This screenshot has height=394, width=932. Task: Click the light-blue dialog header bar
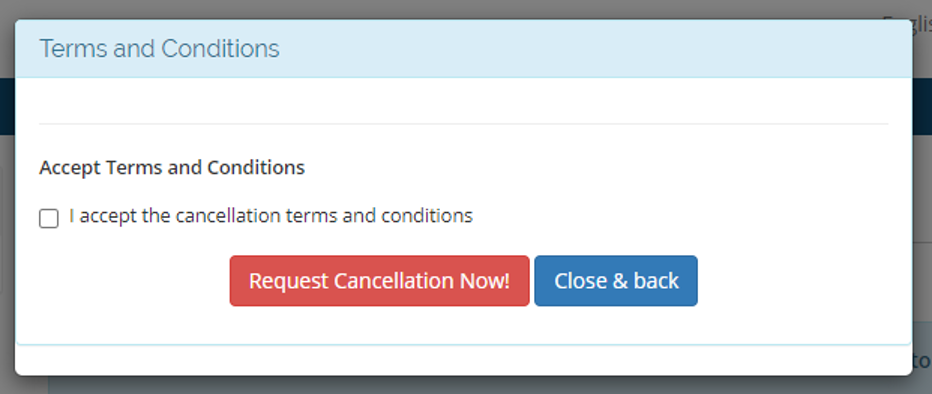[464, 49]
